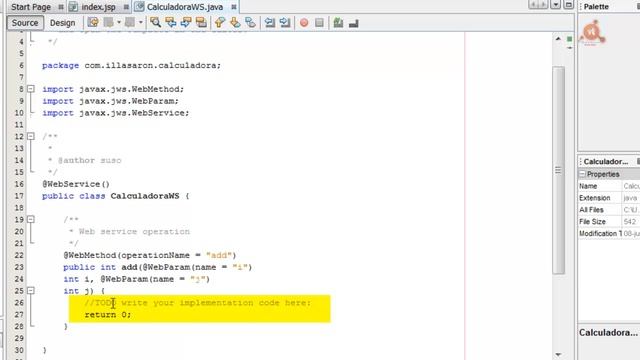
Task: Click the return 0; statement
Action: 108,315
